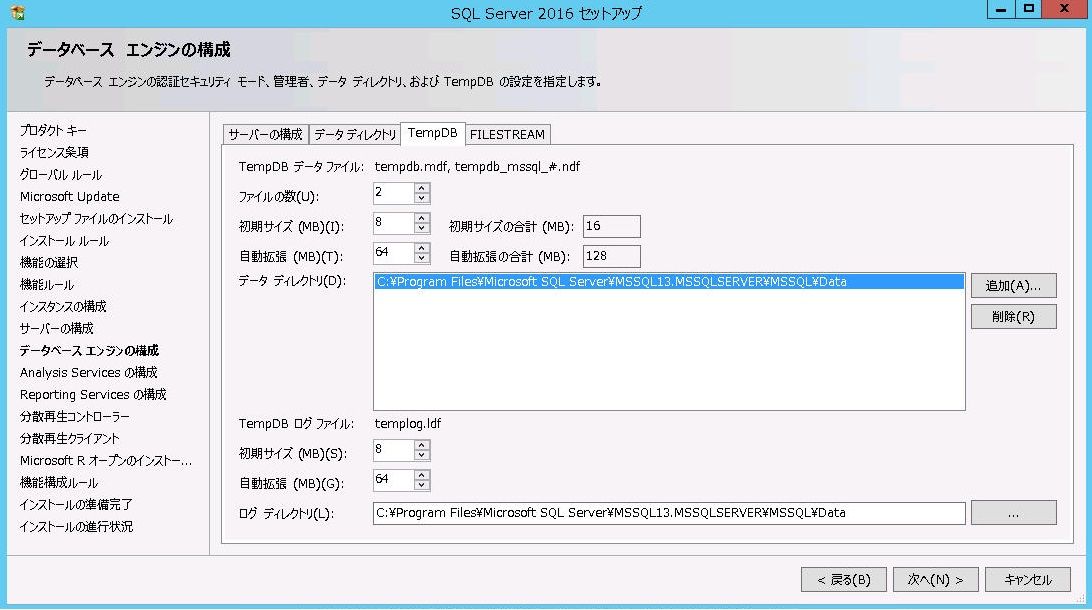Click the 削除(R) button

coord(1013,317)
